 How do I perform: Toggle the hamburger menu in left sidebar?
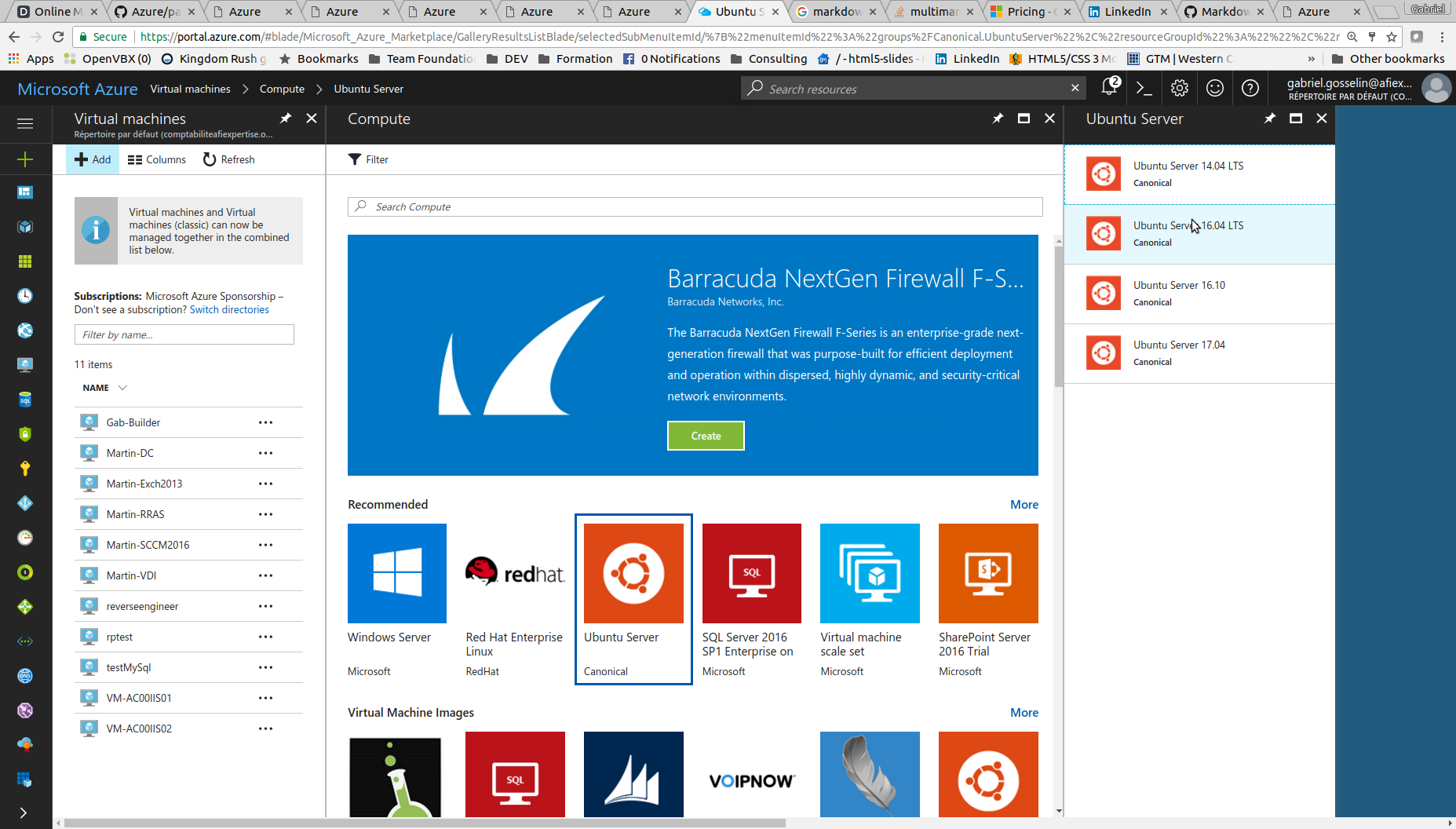pyautogui.click(x=25, y=123)
